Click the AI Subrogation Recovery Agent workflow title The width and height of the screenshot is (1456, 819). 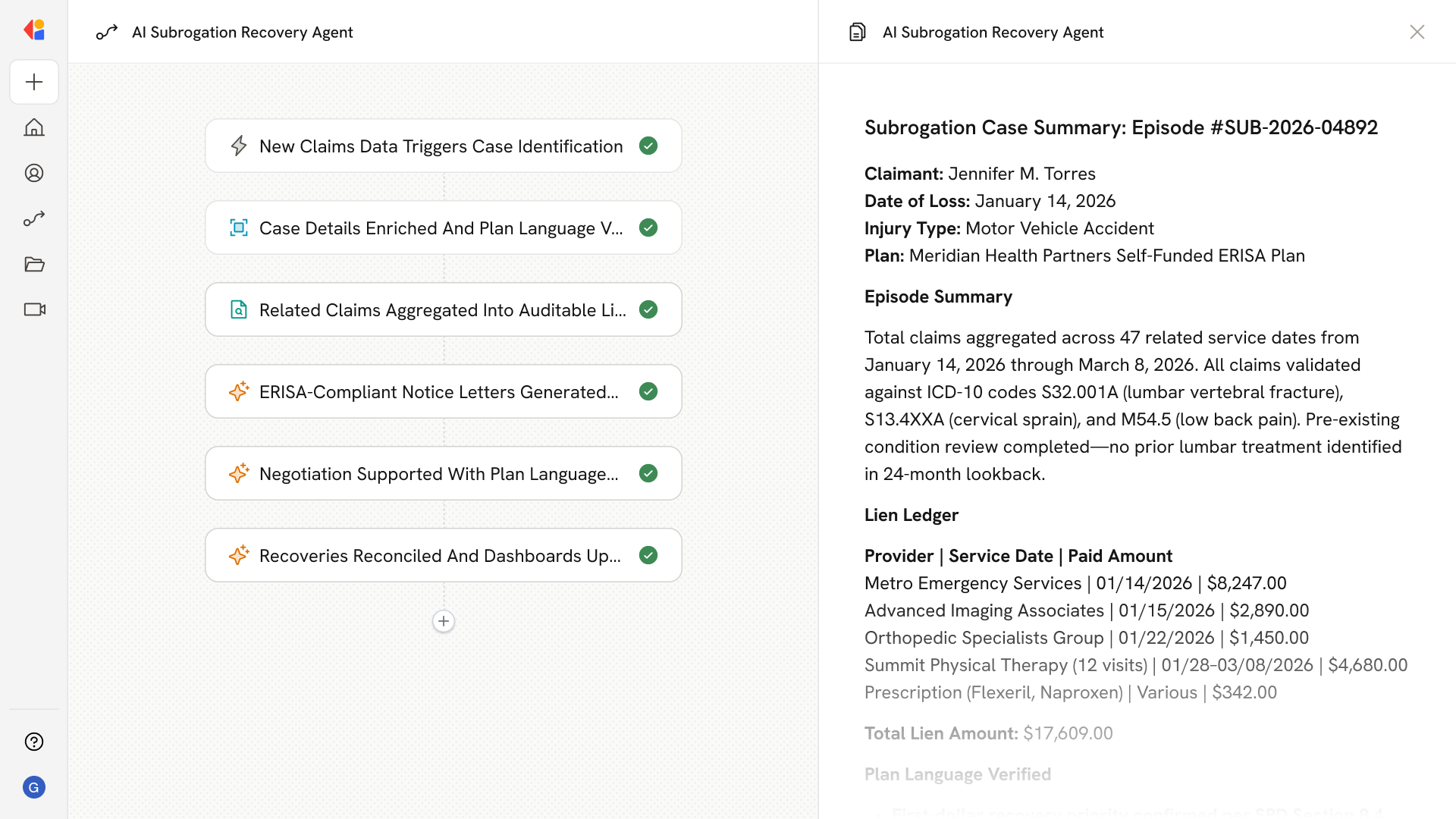(x=242, y=32)
